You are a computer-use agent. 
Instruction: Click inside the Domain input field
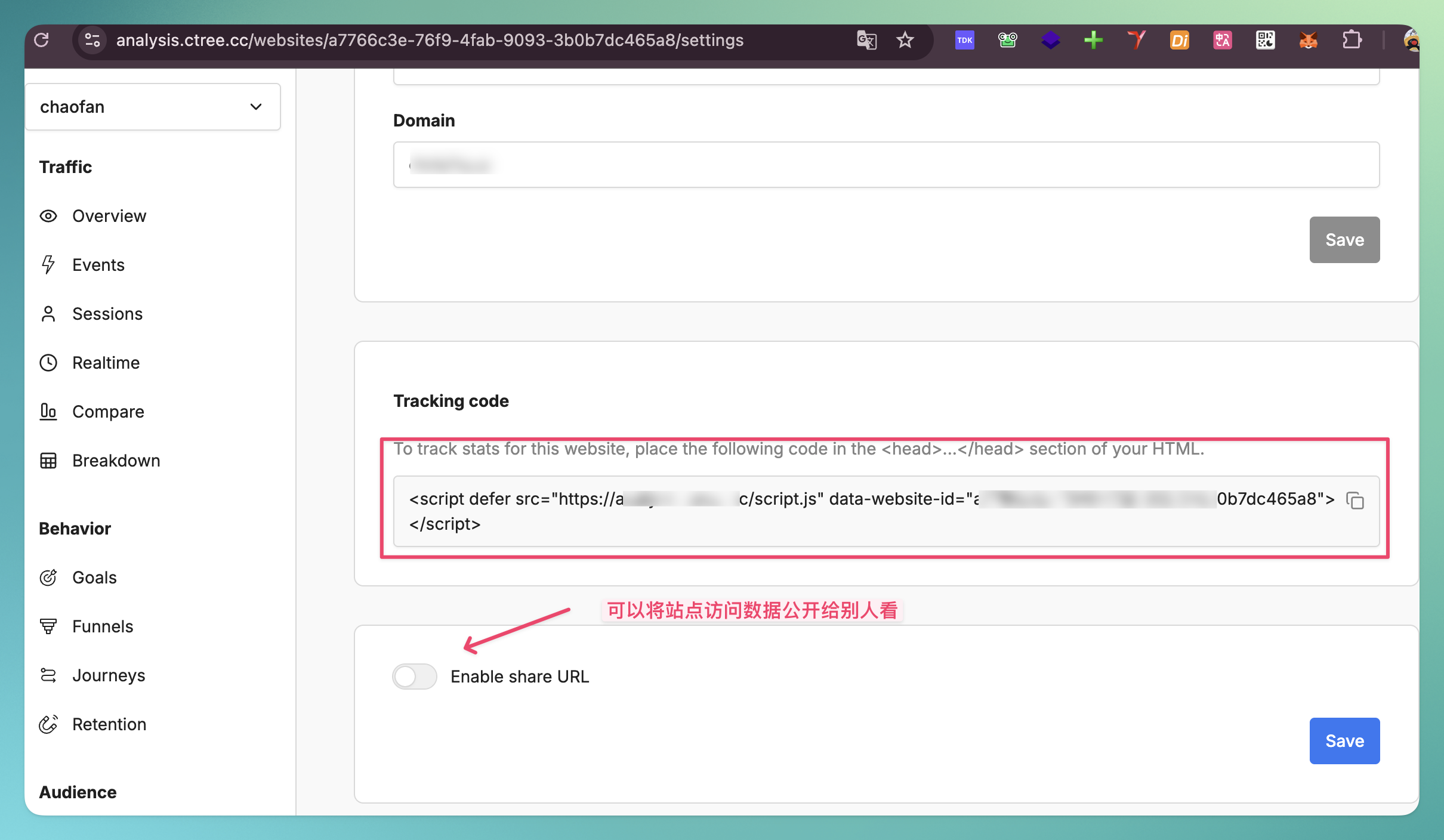coord(885,165)
